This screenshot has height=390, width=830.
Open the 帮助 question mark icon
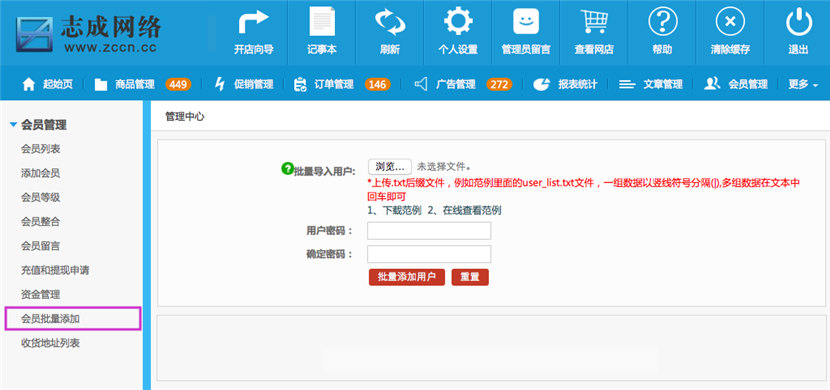662,22
